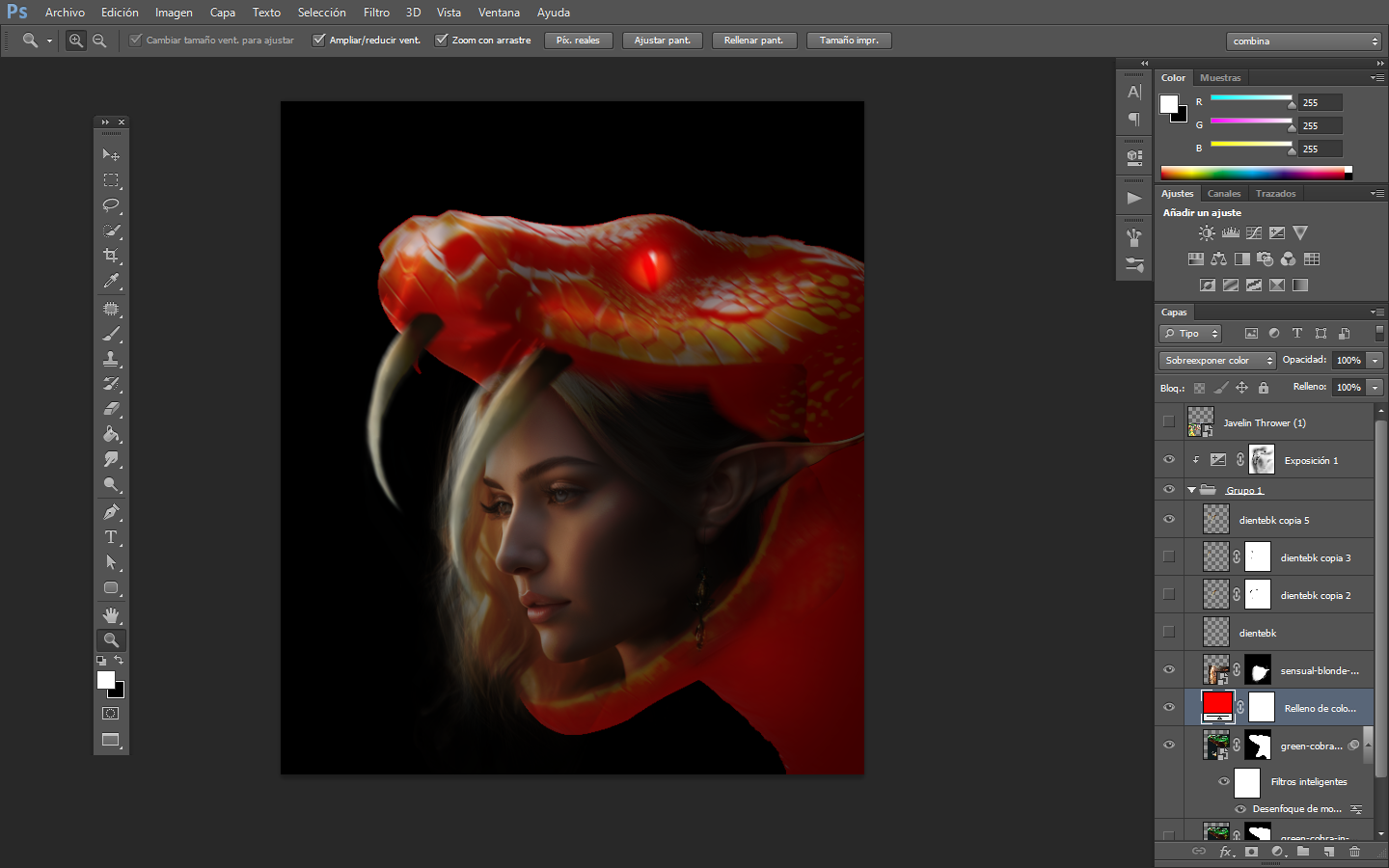Open the Capa menu
This screenshot has width=1389, height=868.
click(223, 13)
